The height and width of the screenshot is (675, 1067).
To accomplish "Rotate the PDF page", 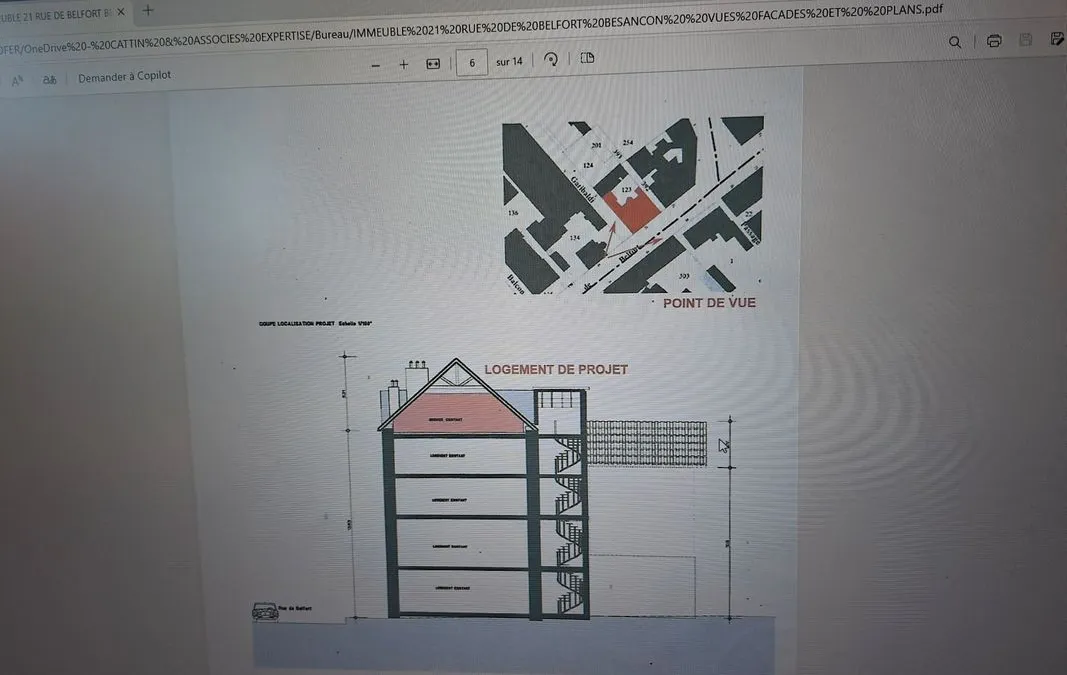I will pos(551,60).
